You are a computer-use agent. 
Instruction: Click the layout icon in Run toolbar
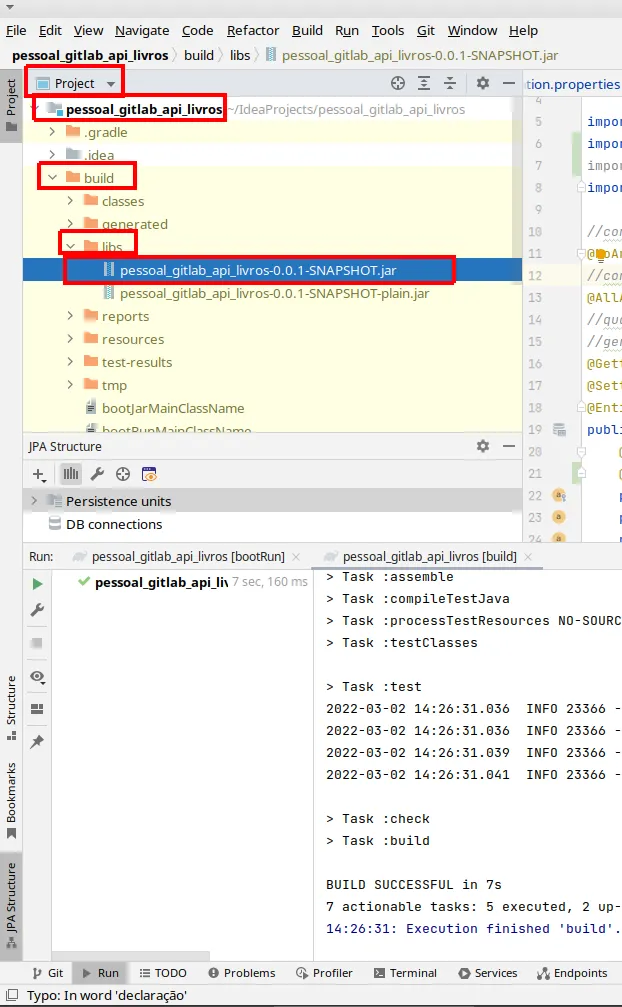click(x=37, y=709)
